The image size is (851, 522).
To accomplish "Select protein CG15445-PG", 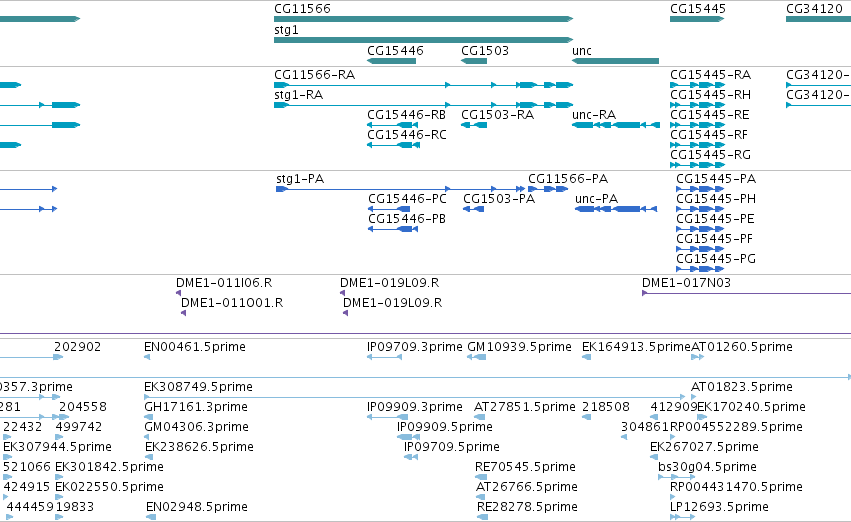I will click(716, 259).
